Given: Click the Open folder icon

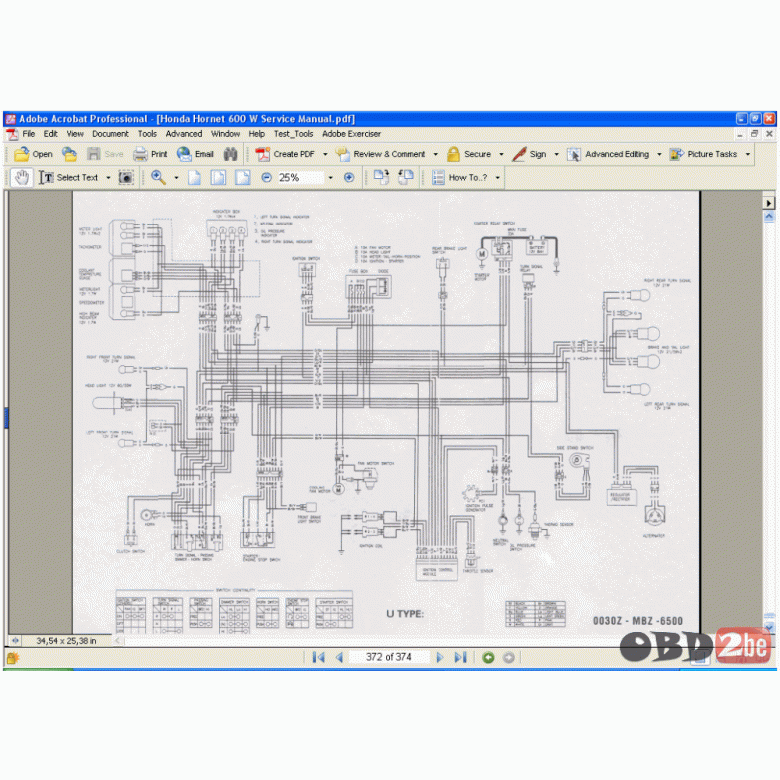Looking at the screenshot, I should point(21,154).
